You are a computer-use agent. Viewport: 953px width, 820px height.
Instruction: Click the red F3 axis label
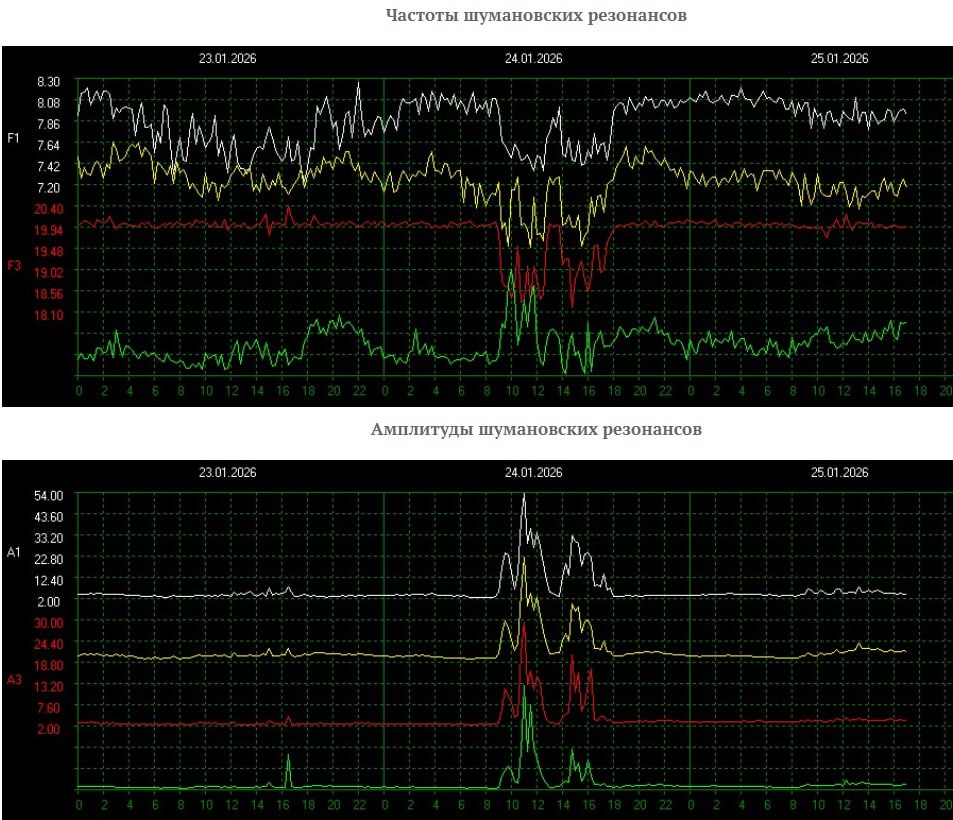coord(13,265)
